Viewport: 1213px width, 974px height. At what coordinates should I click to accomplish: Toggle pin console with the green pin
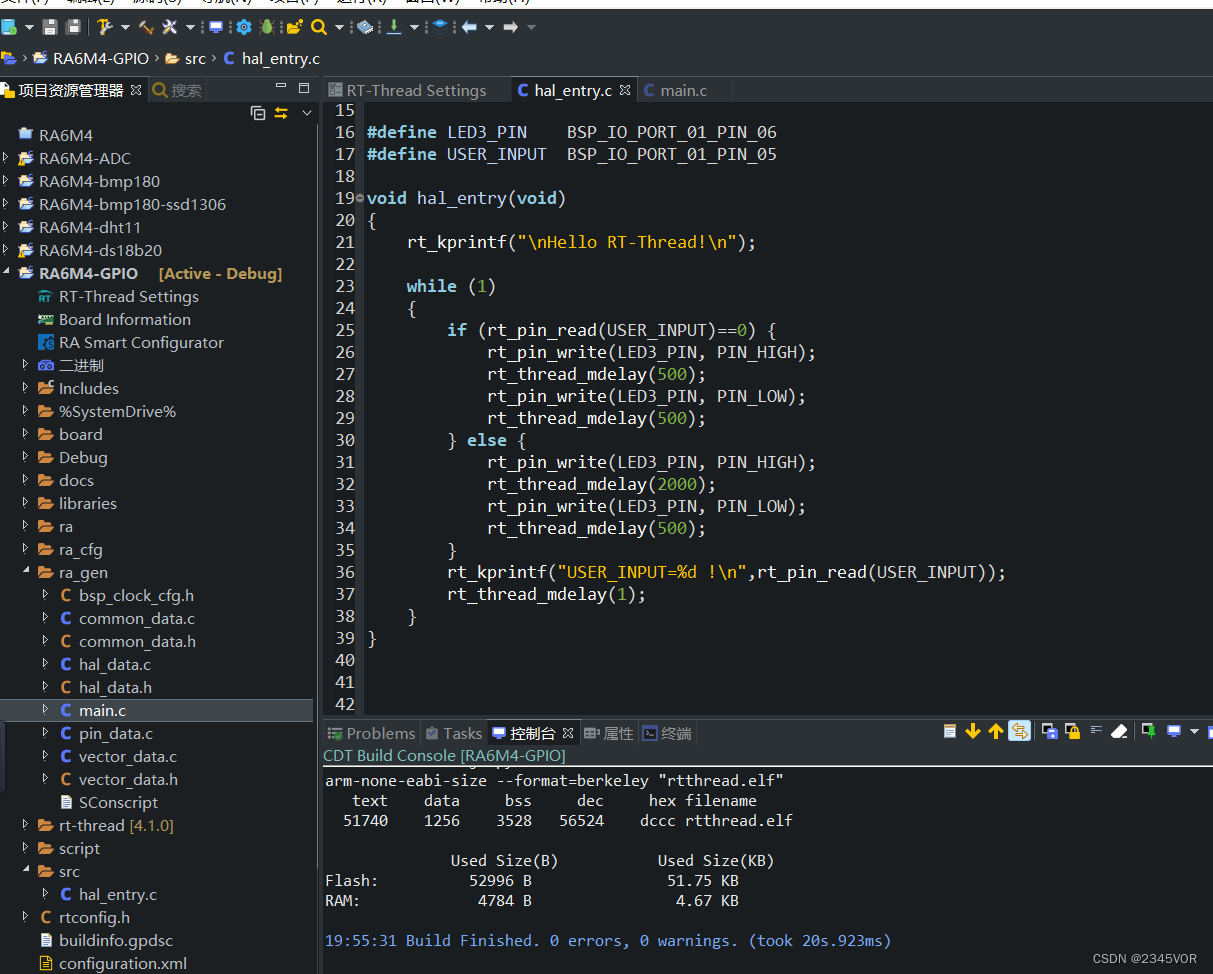tap(1149, 732)
